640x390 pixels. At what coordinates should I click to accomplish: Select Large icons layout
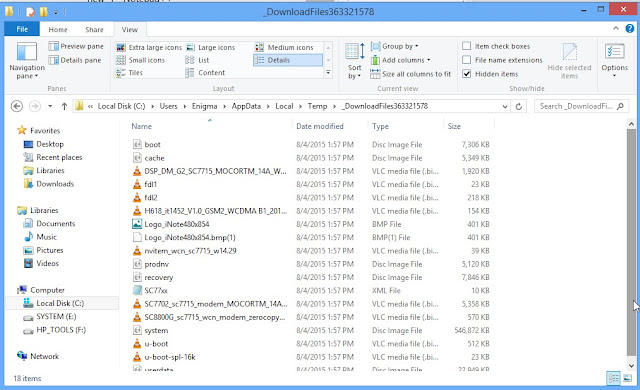point(211,47)
